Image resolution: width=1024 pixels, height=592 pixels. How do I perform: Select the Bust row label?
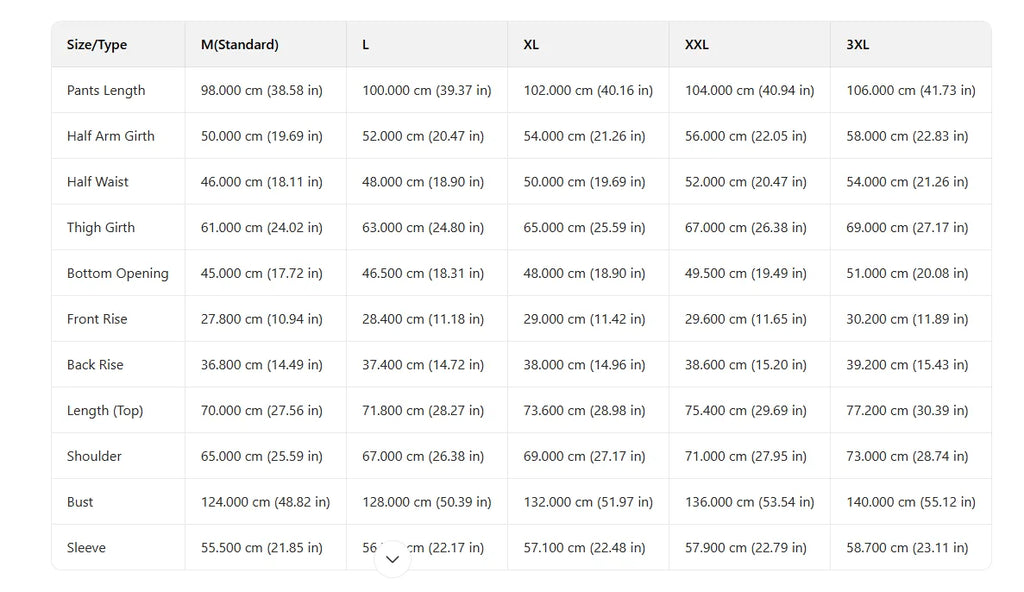pos(80,502)
